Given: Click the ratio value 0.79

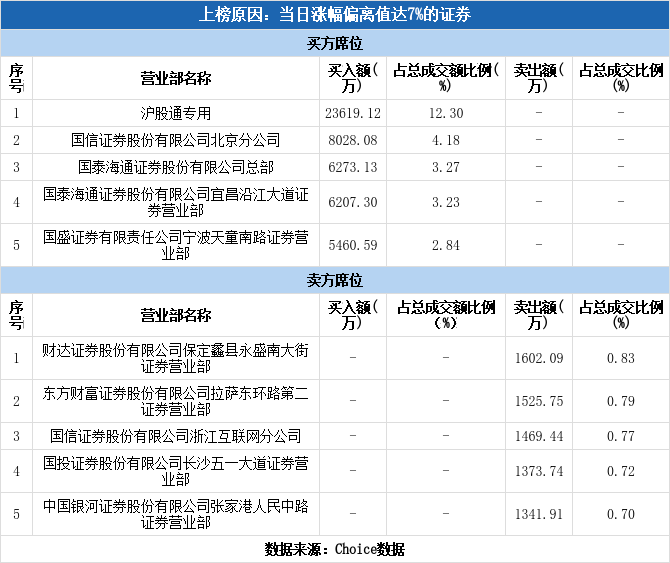Looking at the screenshot, I should pyautogui.click(x=621, y=401).
